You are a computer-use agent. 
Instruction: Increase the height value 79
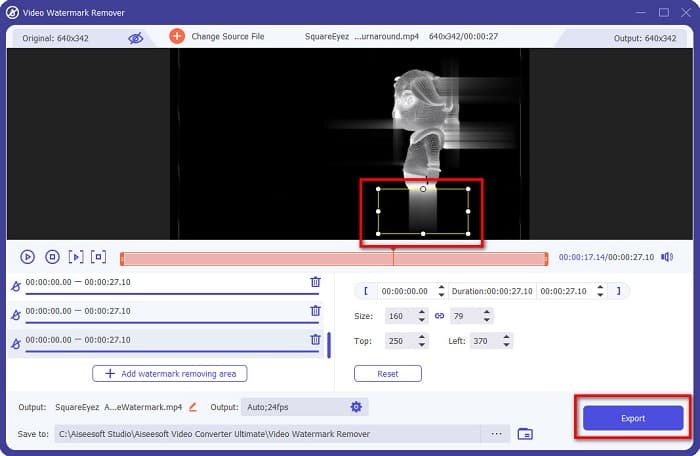tap(487, 312)
